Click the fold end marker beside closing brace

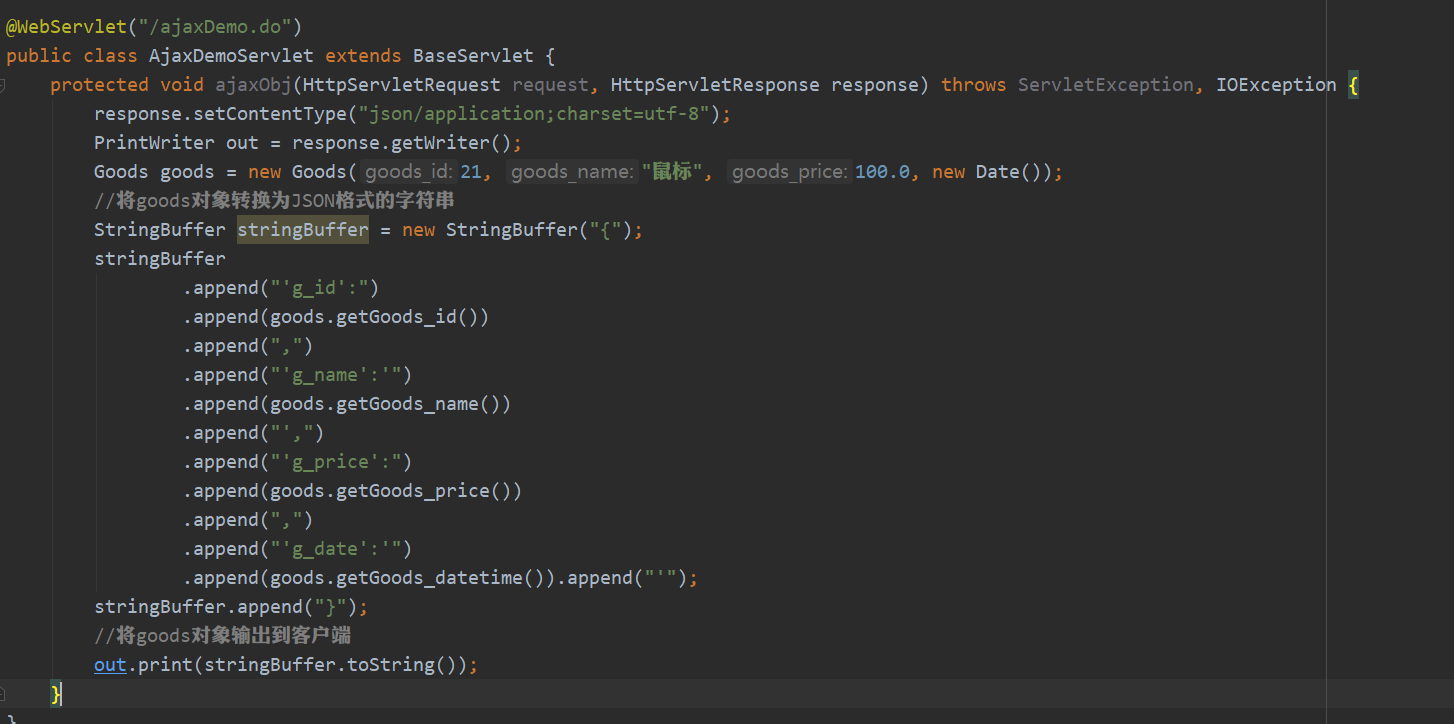(x=3, y=693)
